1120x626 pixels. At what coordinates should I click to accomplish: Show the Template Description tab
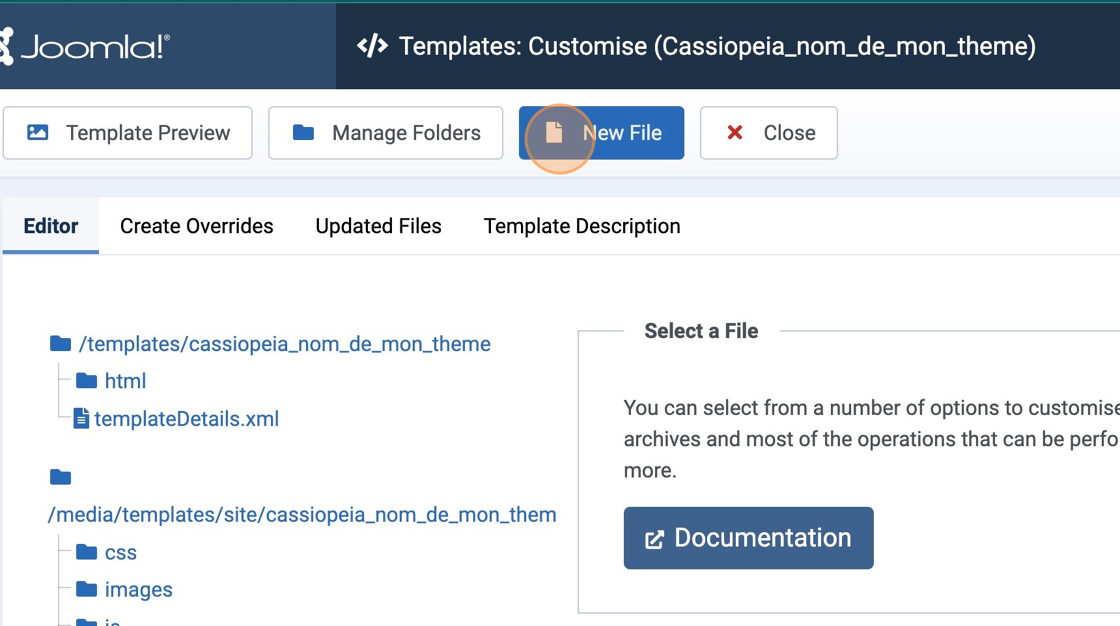point(582,226)
